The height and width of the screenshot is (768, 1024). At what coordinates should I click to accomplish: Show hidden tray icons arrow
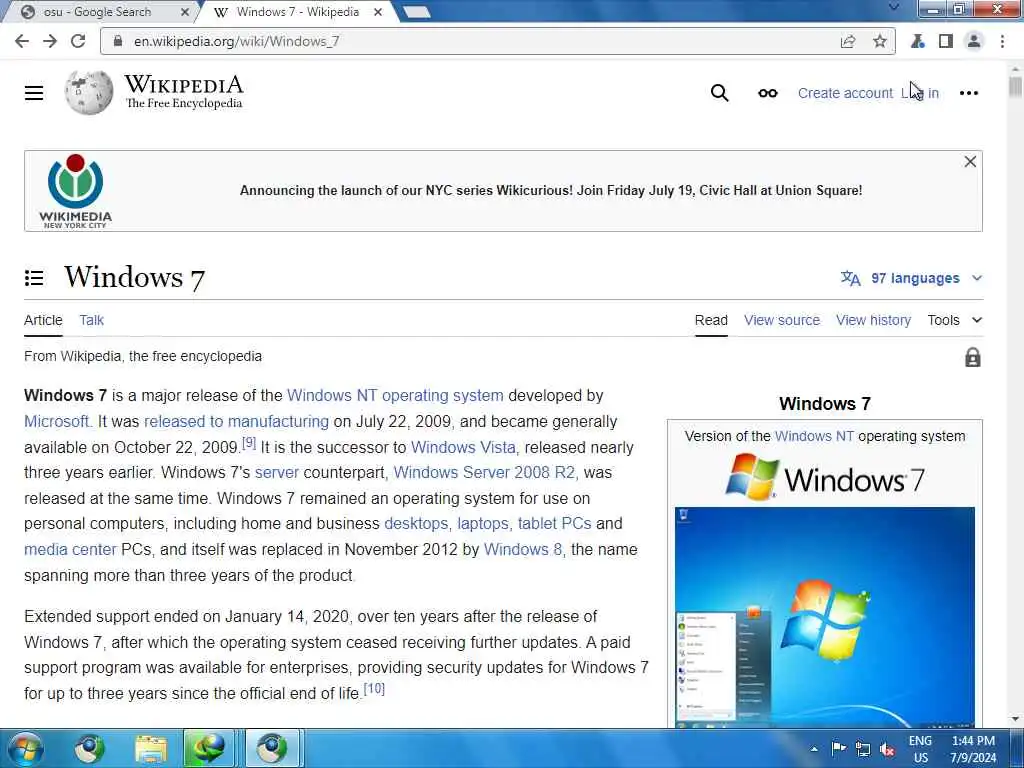click(x=814, y=749)
